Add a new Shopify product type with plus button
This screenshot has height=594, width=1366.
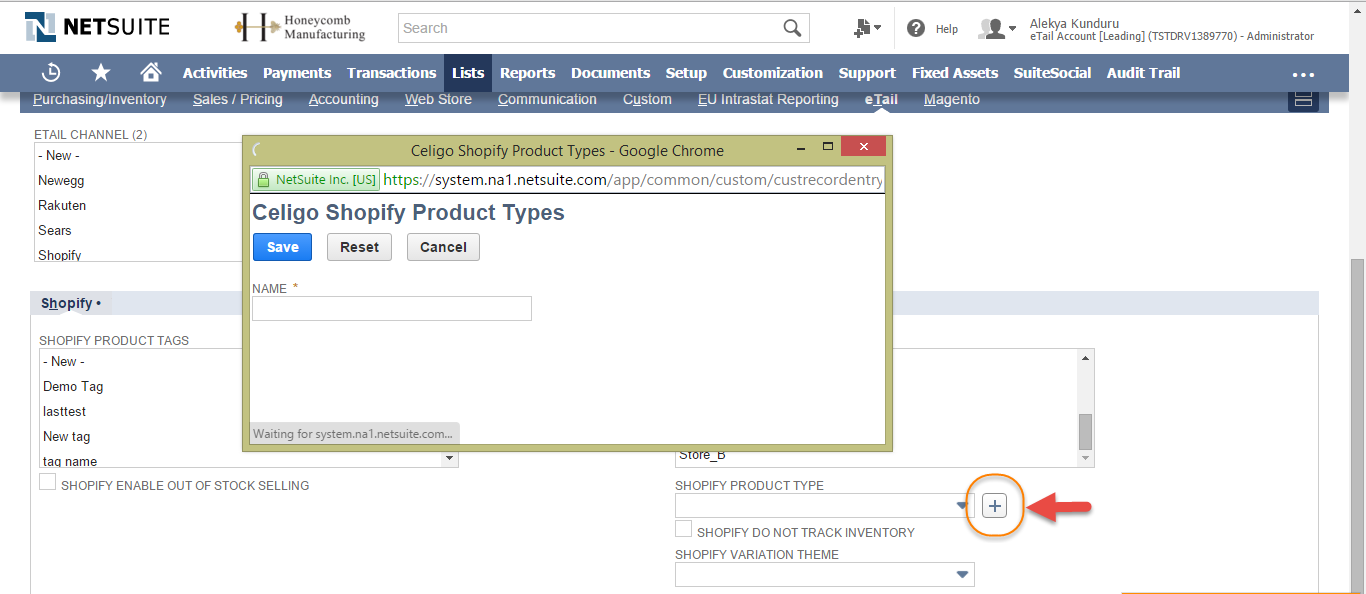coord(994,506)
